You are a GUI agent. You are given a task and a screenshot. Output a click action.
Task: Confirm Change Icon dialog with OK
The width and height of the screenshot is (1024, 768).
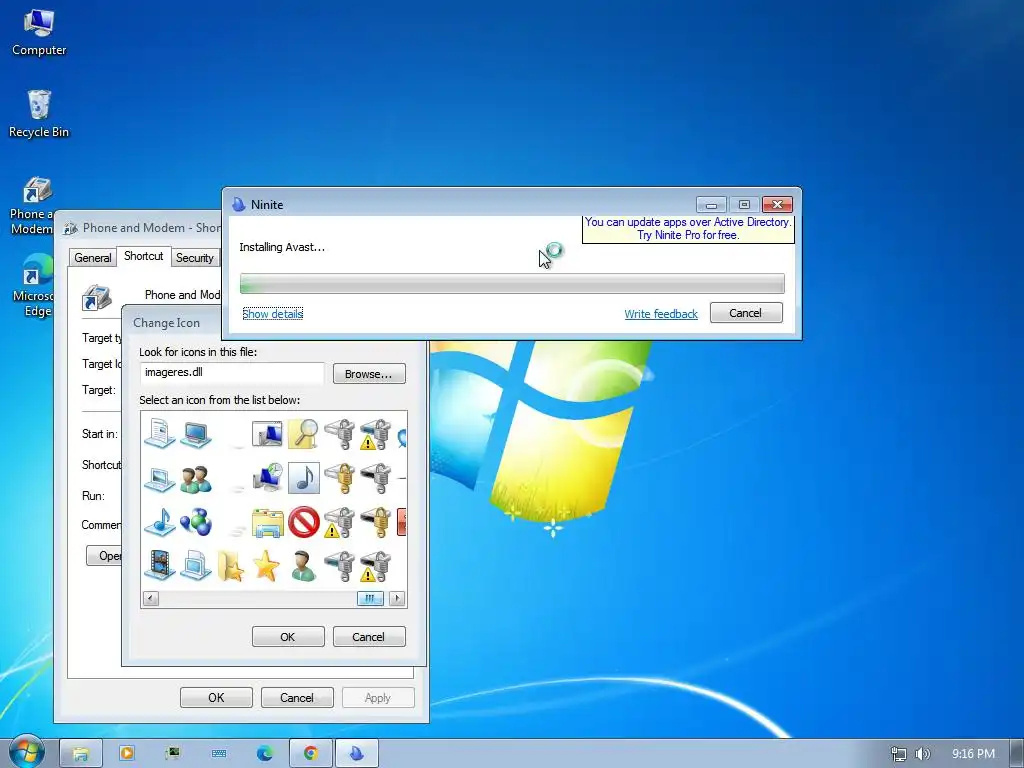coord(288,637)
